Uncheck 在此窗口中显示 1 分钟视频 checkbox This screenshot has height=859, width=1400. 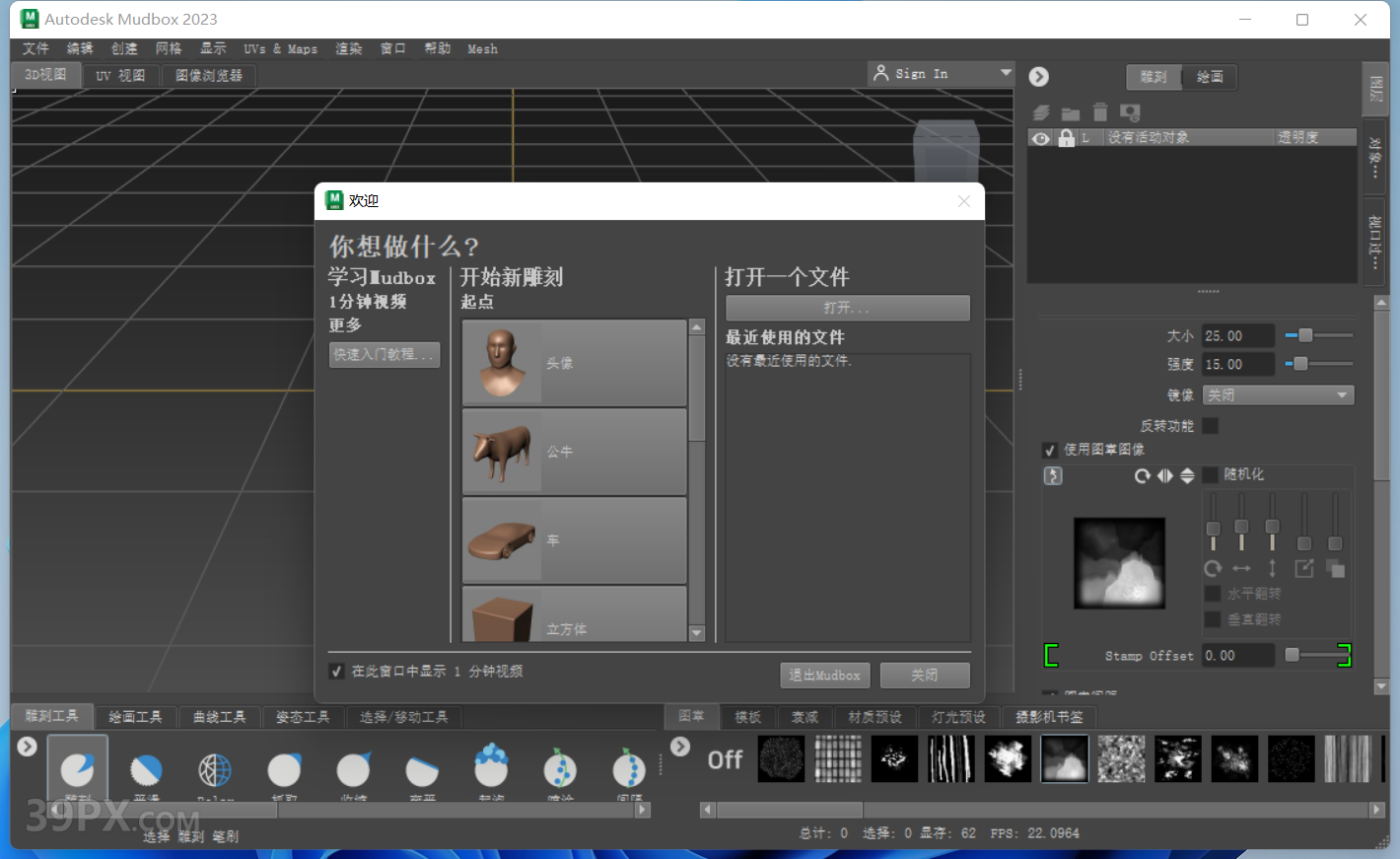coord(337,671)
